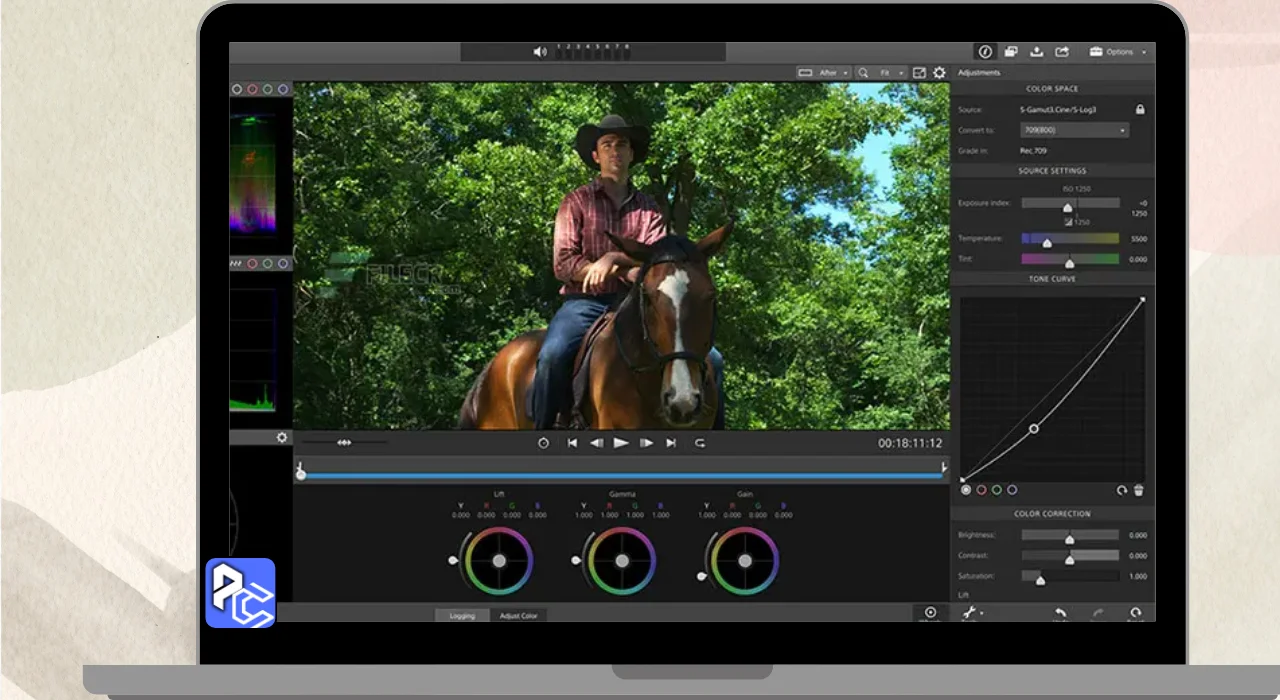Expand the Options menu
This screenshot has width=1280, height=700.
point(1119,52)
